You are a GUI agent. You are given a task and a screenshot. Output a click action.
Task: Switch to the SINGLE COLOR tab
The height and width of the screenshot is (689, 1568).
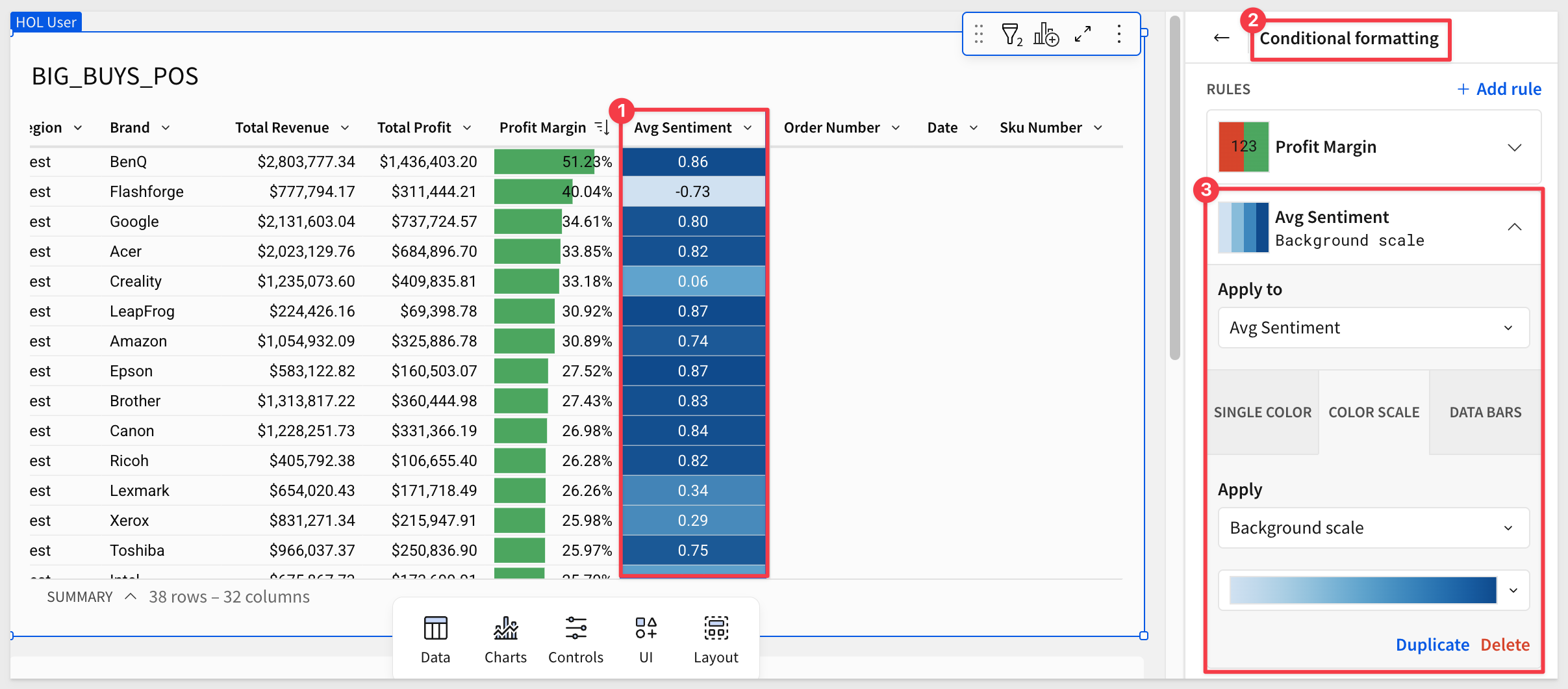(x=1263, y=412)
